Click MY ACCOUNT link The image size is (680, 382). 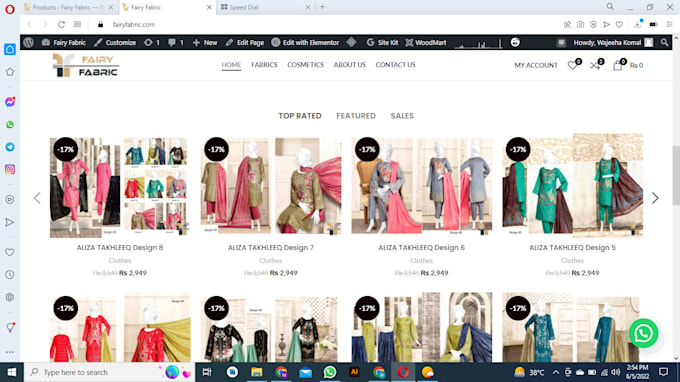[536, 65]
